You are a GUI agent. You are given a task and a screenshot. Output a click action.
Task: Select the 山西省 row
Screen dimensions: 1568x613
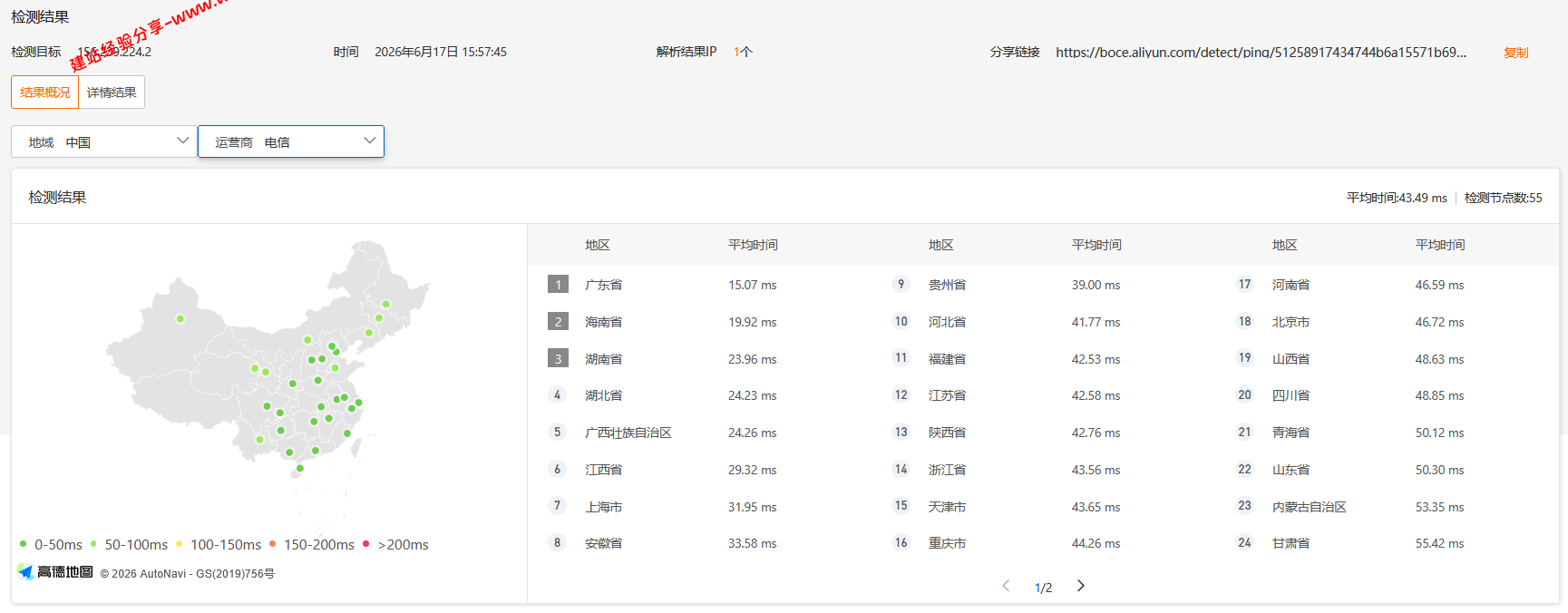1387,359
